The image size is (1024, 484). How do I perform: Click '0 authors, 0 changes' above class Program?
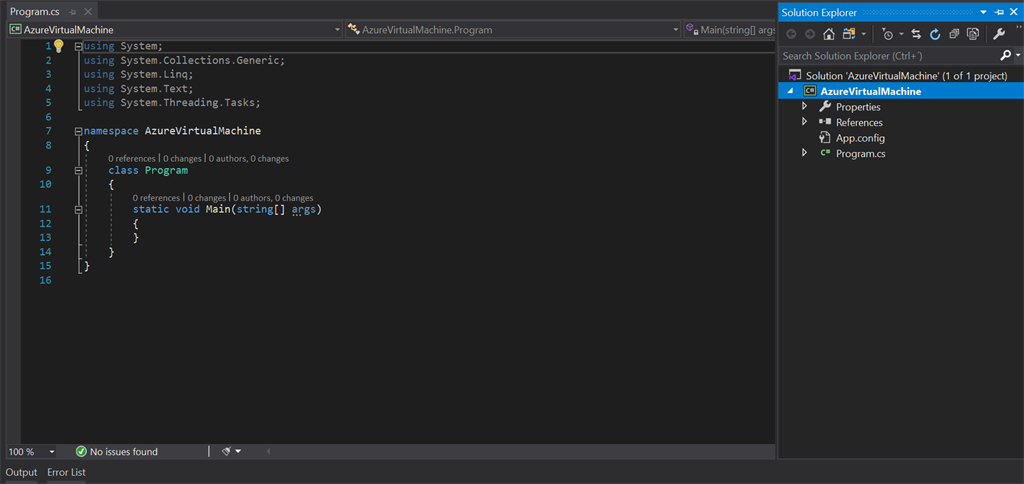(249, 158)
